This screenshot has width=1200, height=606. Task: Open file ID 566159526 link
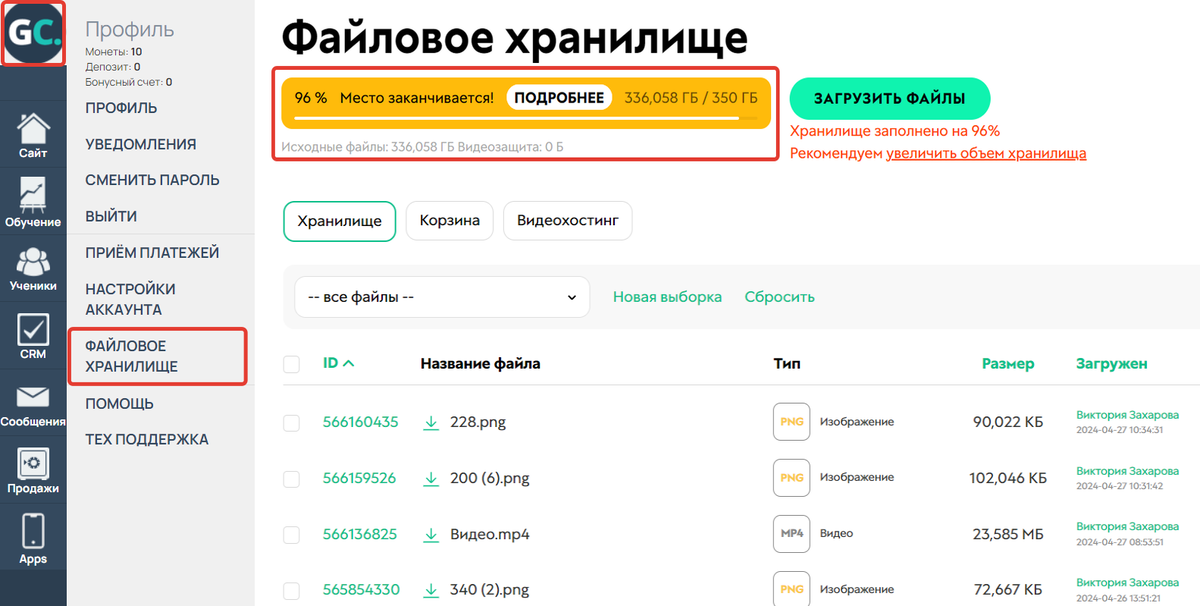(x=359, y=478)
